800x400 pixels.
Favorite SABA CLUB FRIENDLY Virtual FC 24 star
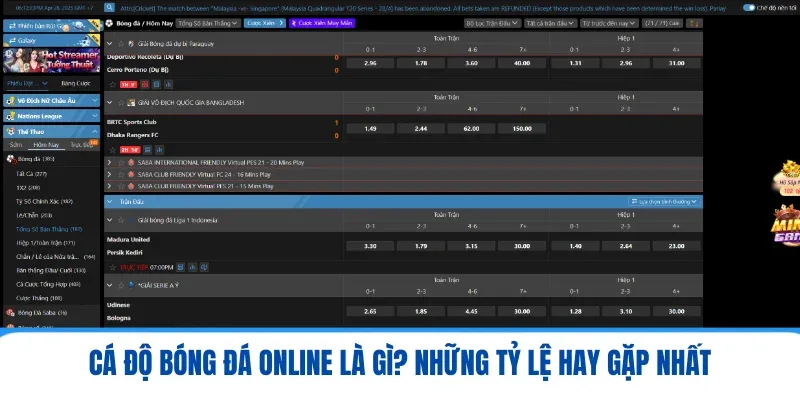tap(121, 174)
